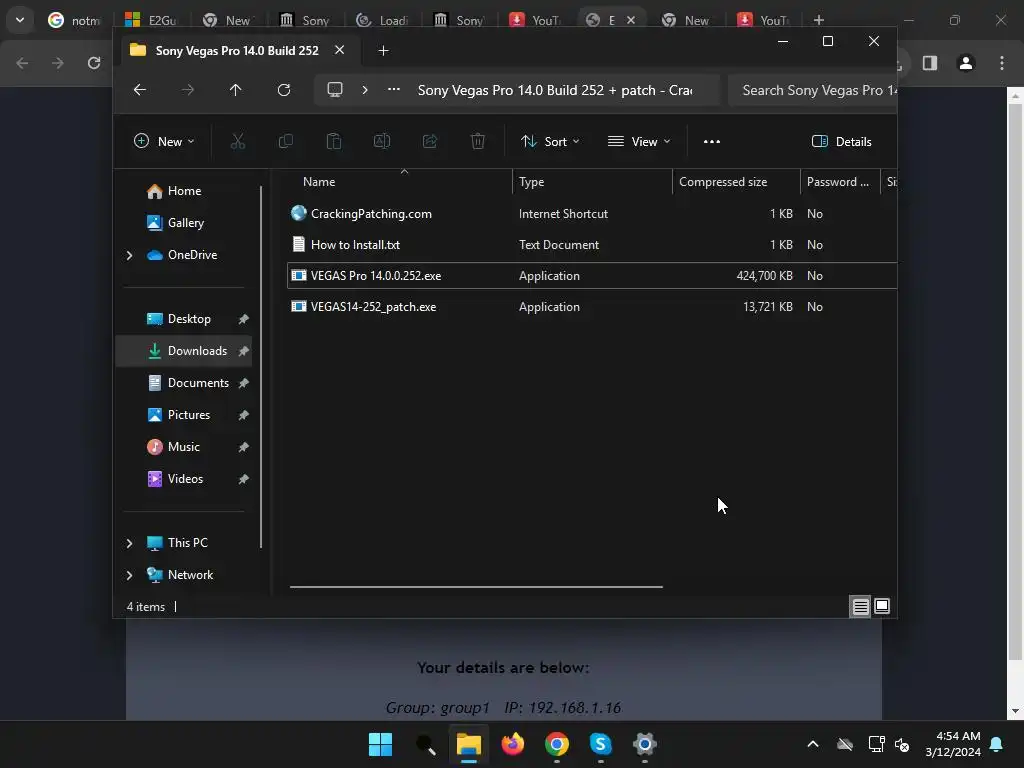Viewport: 1024px width, 768px height.
Task: Click the Paste clipboard icon
Action: 334,141
